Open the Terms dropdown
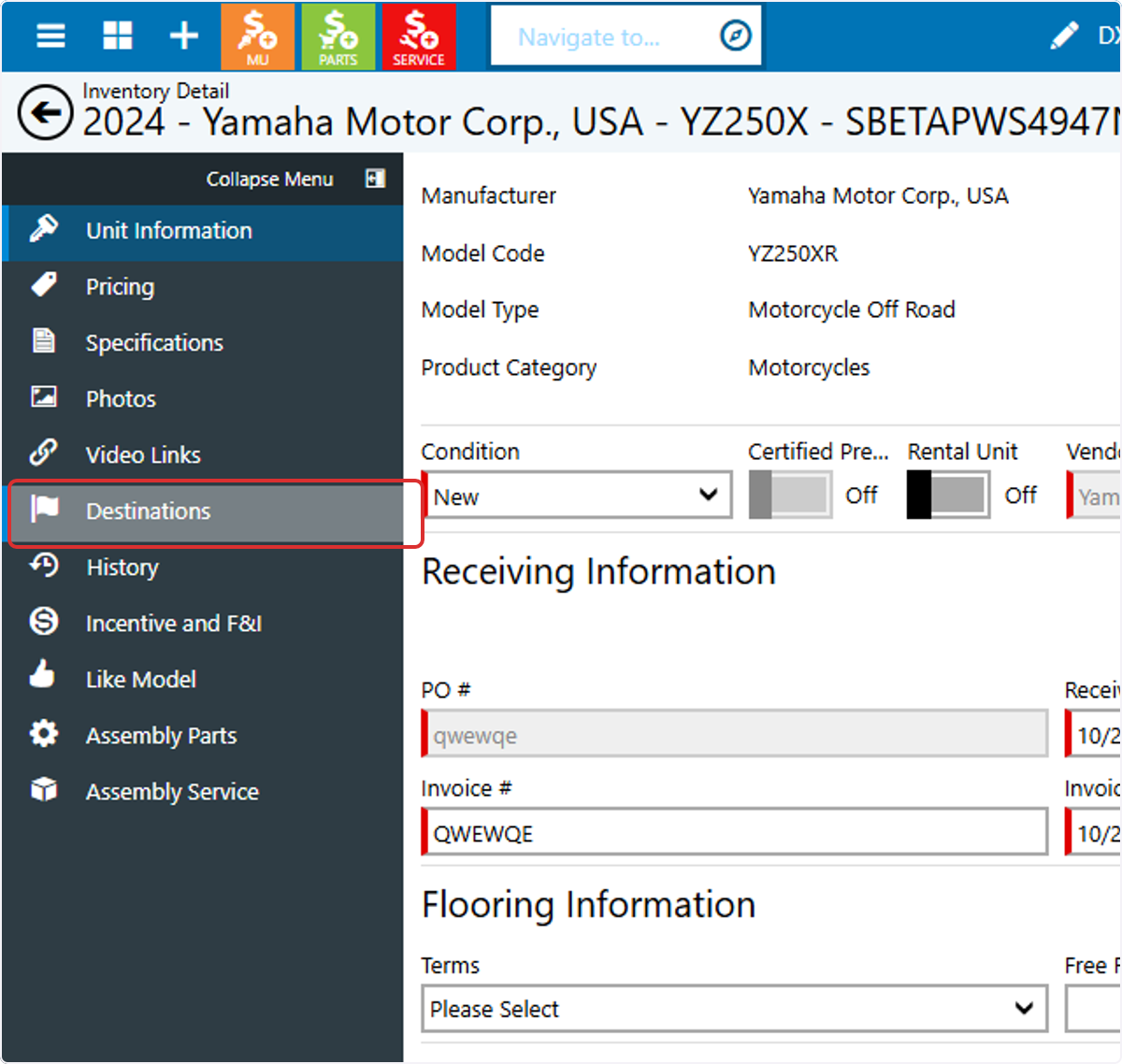The height and width of the screenshot is (1064, 1122). pyautogui.click(x=735, y=1009)
